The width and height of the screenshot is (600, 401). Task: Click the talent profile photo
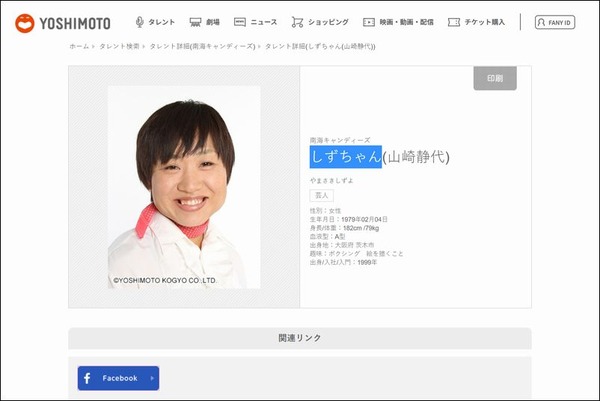pyautogui.click(x=184, y=187)
